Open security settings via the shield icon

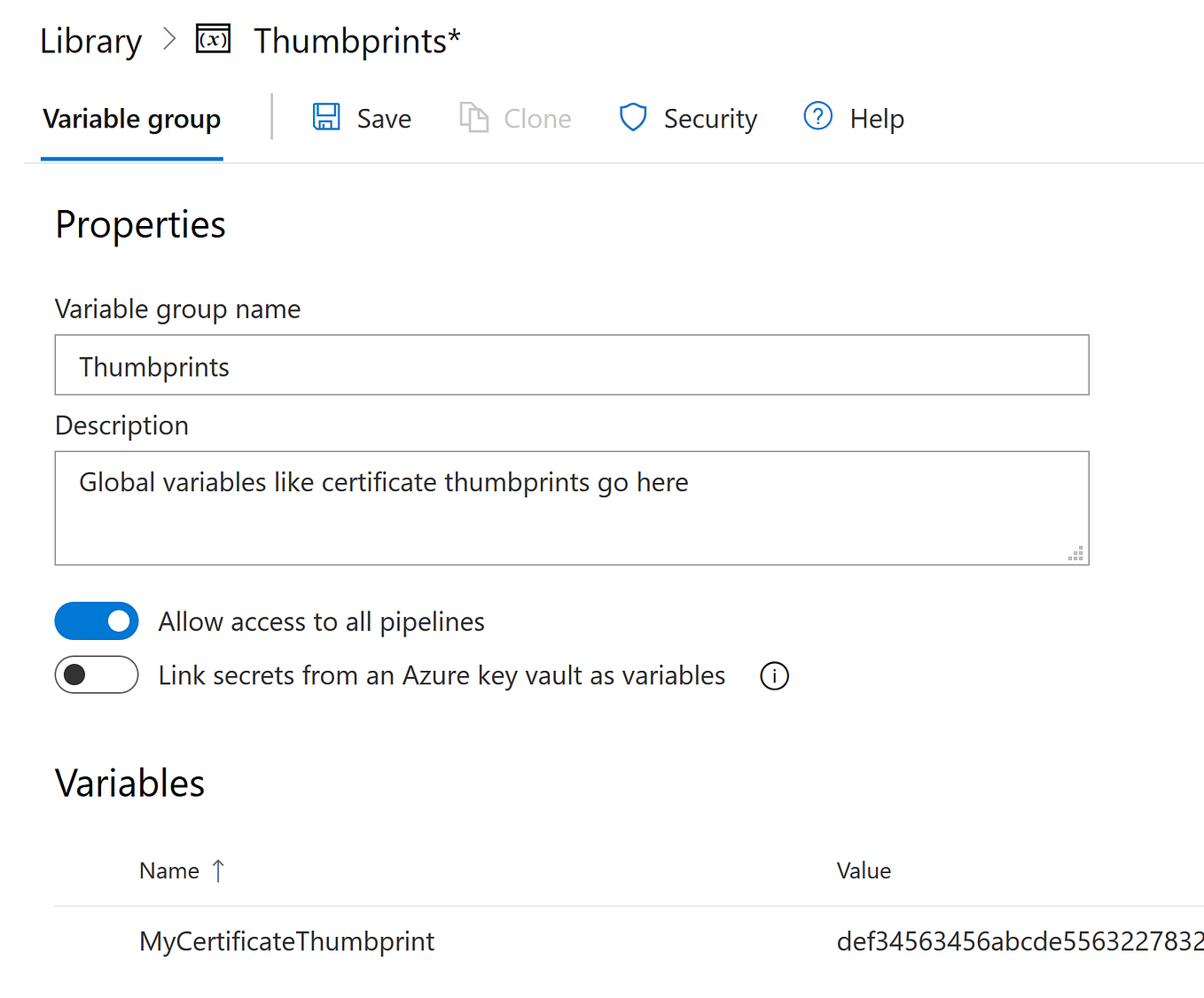(x=632, y=116)
